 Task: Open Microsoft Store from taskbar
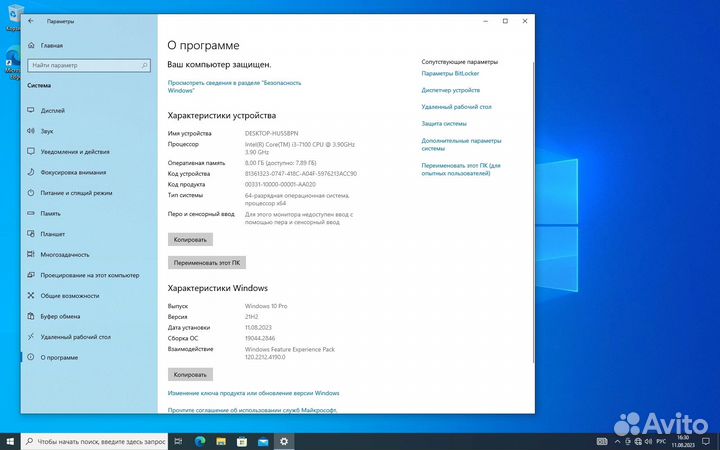(x=242, y=442)
